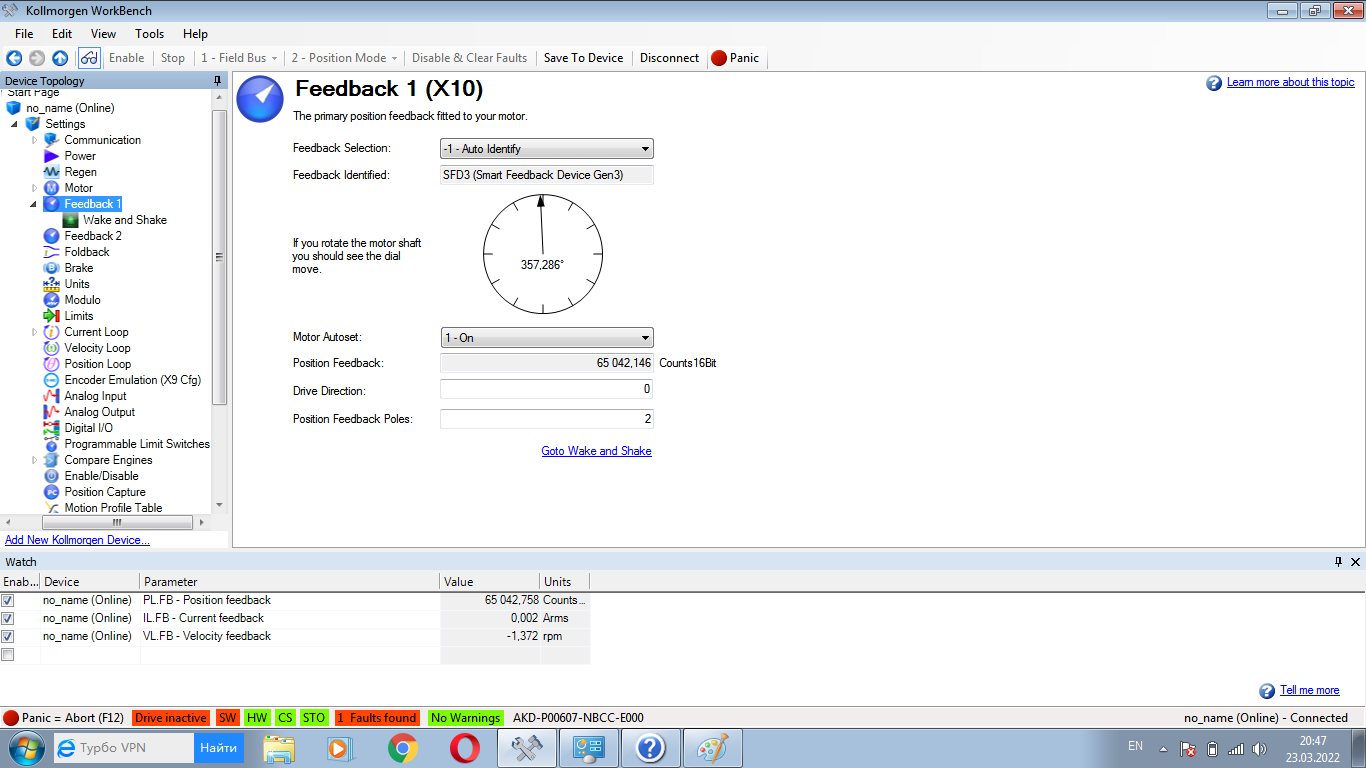The height and width of the screenshot is (768, 1366).
Task: Click the Position Feedback Poles field
Action: [x=547, y=419]
